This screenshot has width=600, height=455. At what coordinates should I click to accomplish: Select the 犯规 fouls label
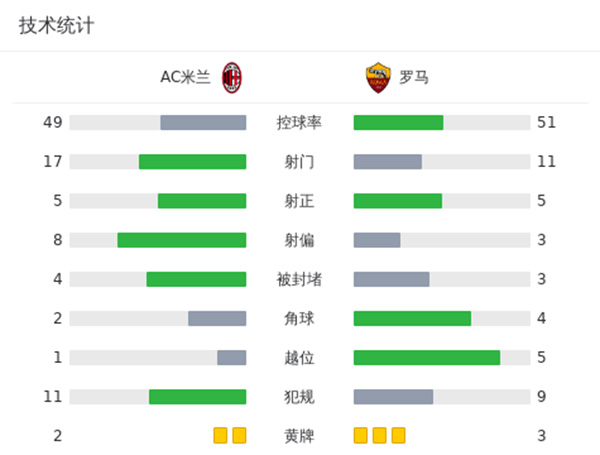300,397
